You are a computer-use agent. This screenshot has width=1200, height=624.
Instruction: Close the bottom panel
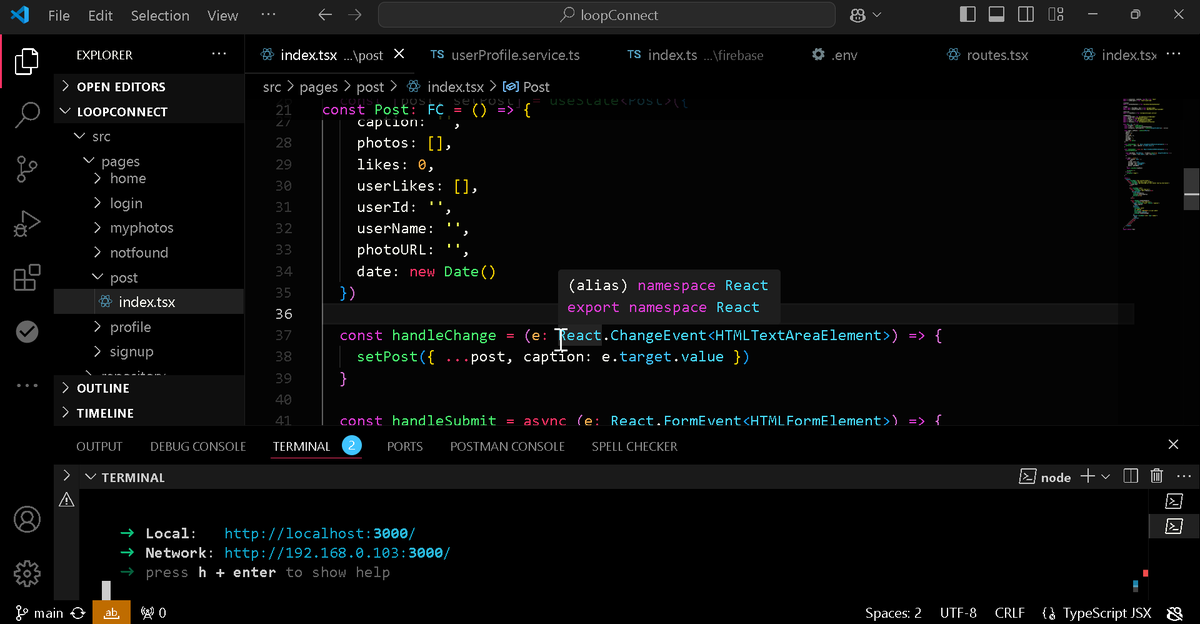[x=1174, y=445]
